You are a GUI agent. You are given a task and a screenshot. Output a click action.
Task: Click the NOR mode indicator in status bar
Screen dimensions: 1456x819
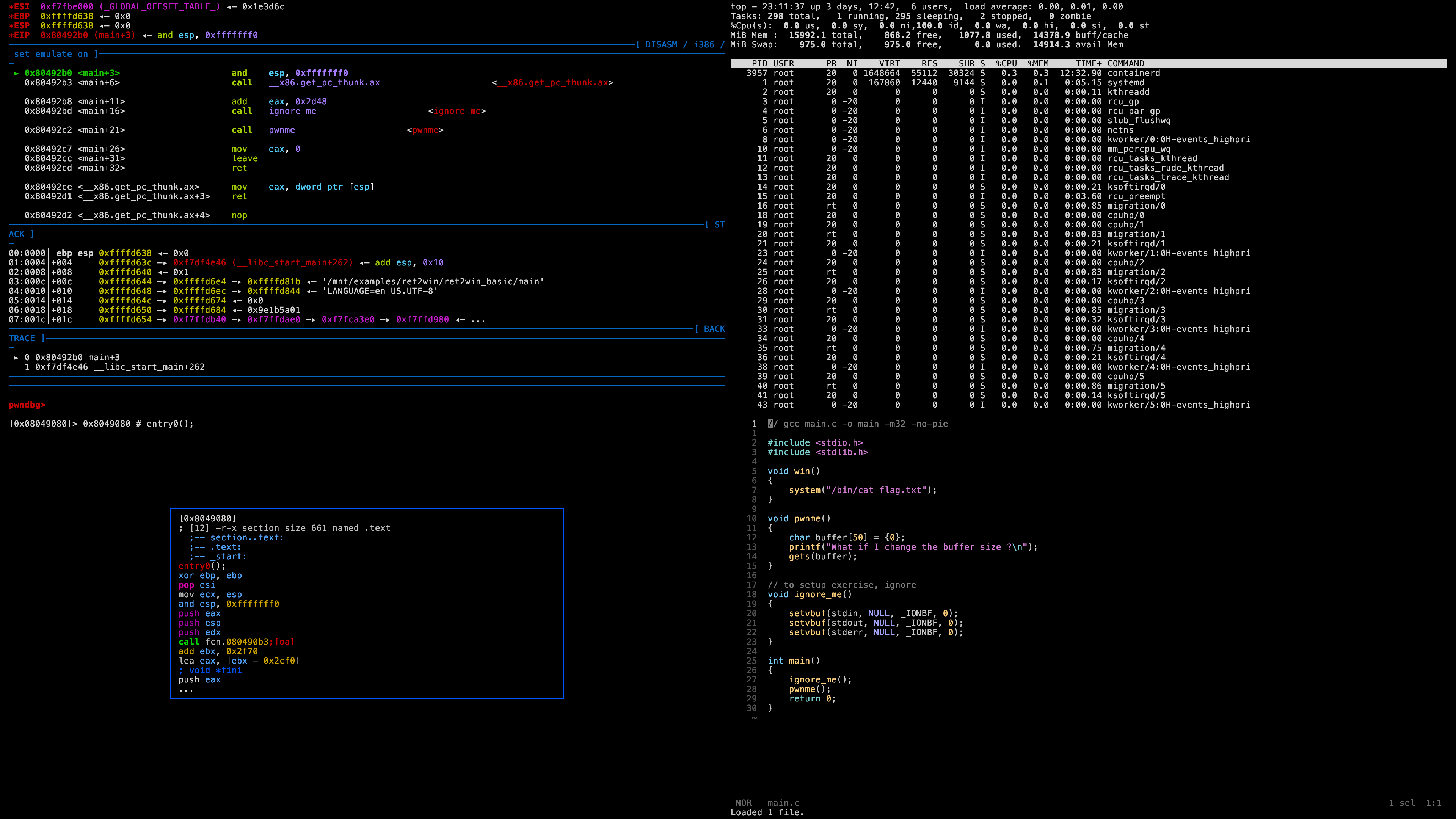(743, 803)
